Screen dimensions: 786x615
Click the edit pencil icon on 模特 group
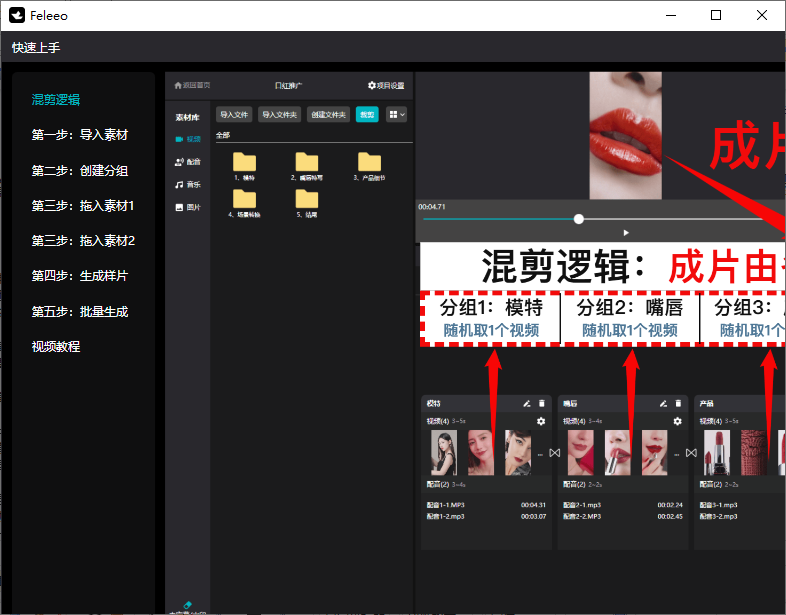527,404
